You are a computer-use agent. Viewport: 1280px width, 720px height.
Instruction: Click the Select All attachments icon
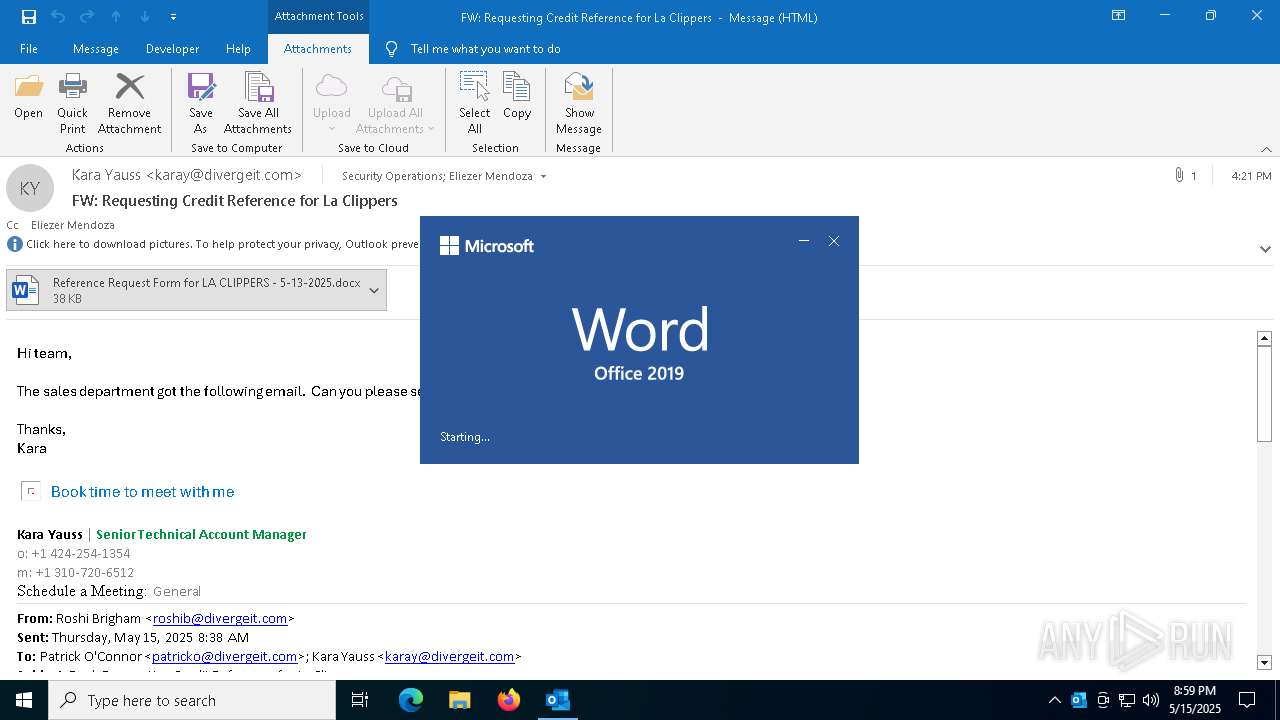pyautogui.click(x=475, y=104)
